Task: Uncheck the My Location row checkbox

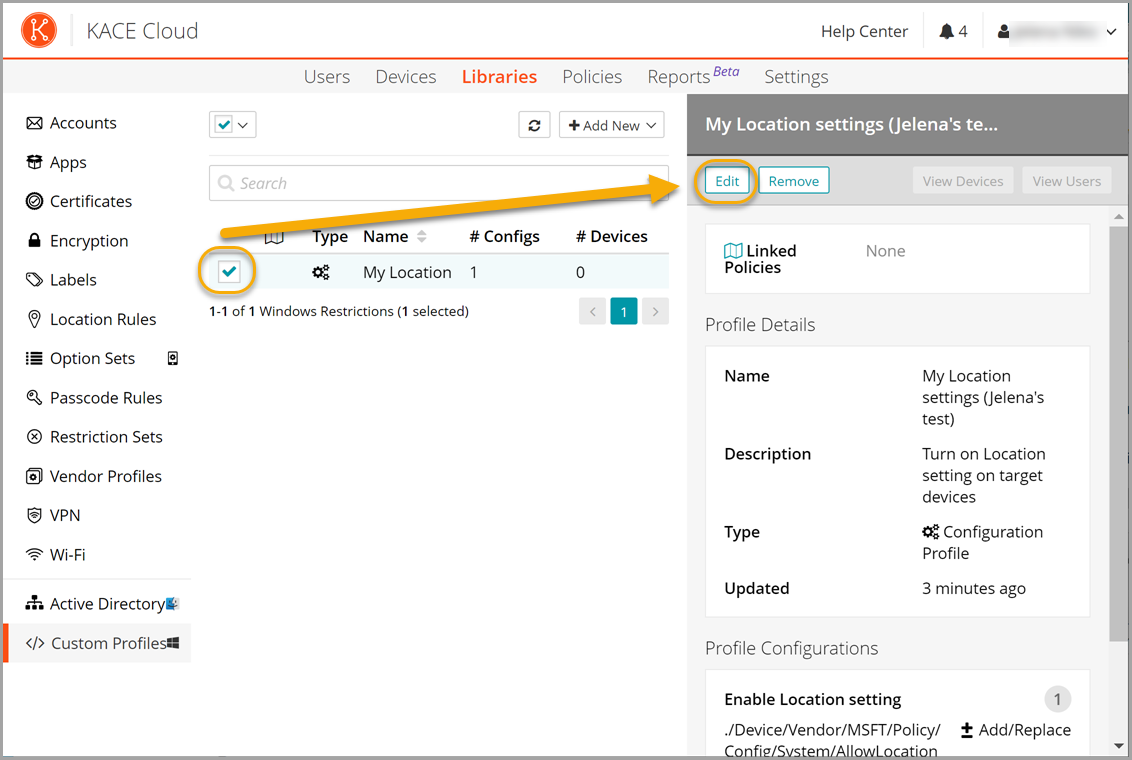Action: (x=230, y=272)
